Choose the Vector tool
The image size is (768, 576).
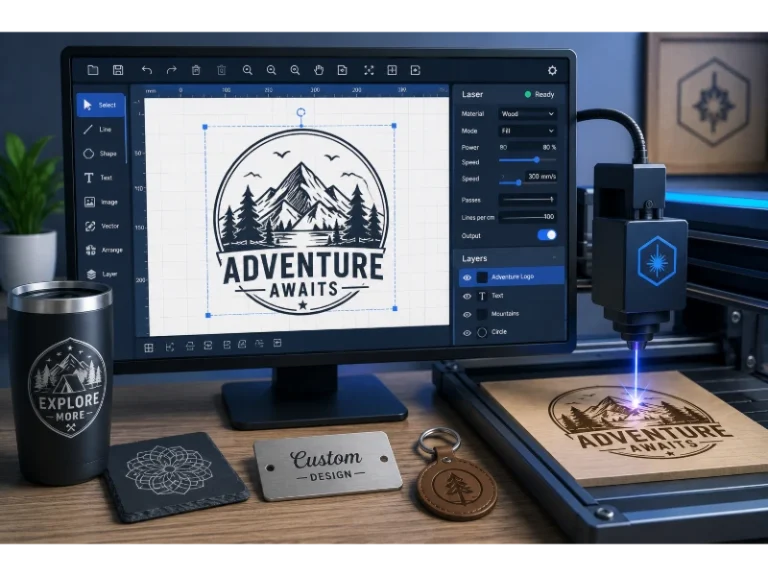[101, 226]
